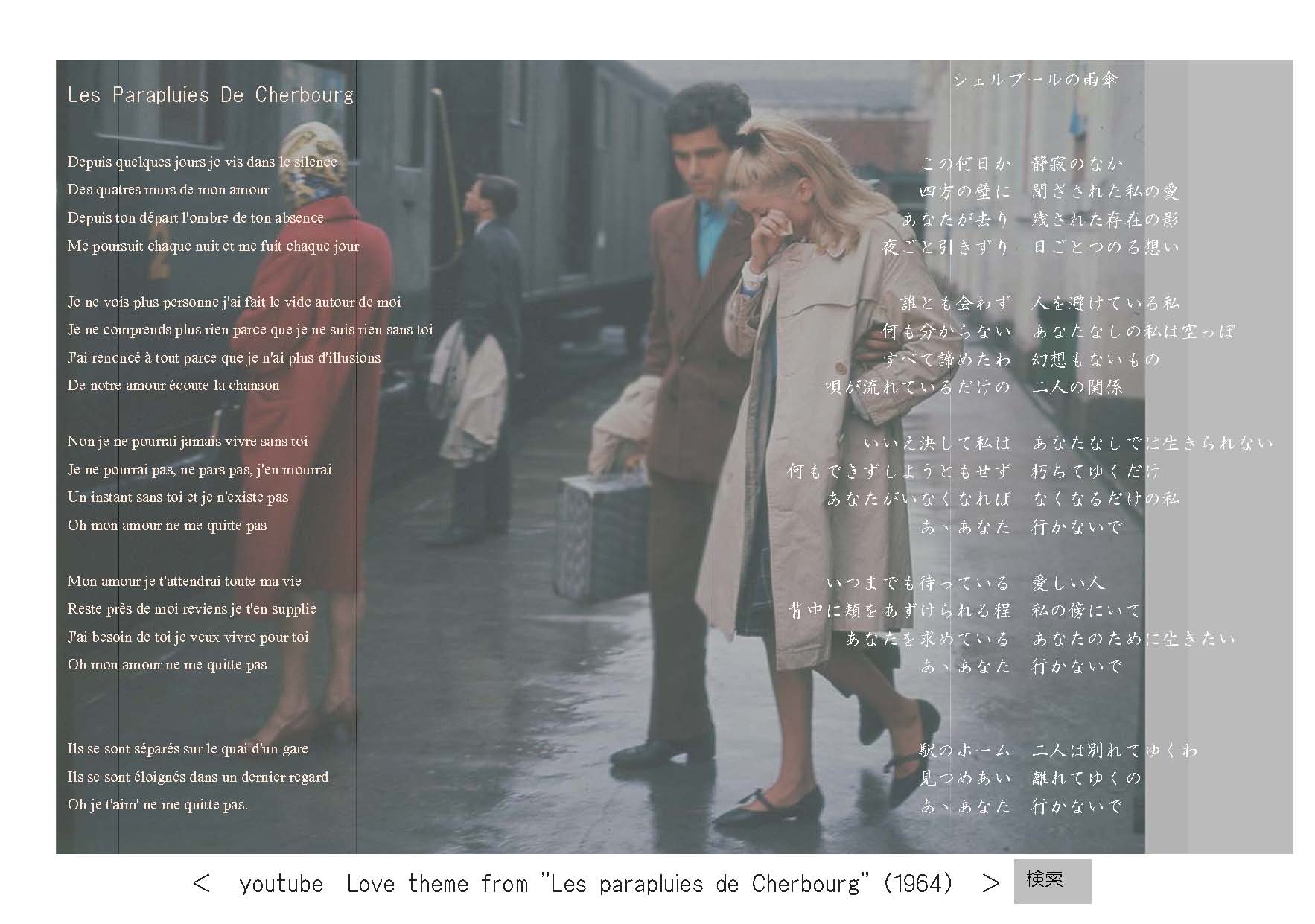Click the left angle bracket before youtube
This screenshot has width=1315, height=924.
(201, 884)
